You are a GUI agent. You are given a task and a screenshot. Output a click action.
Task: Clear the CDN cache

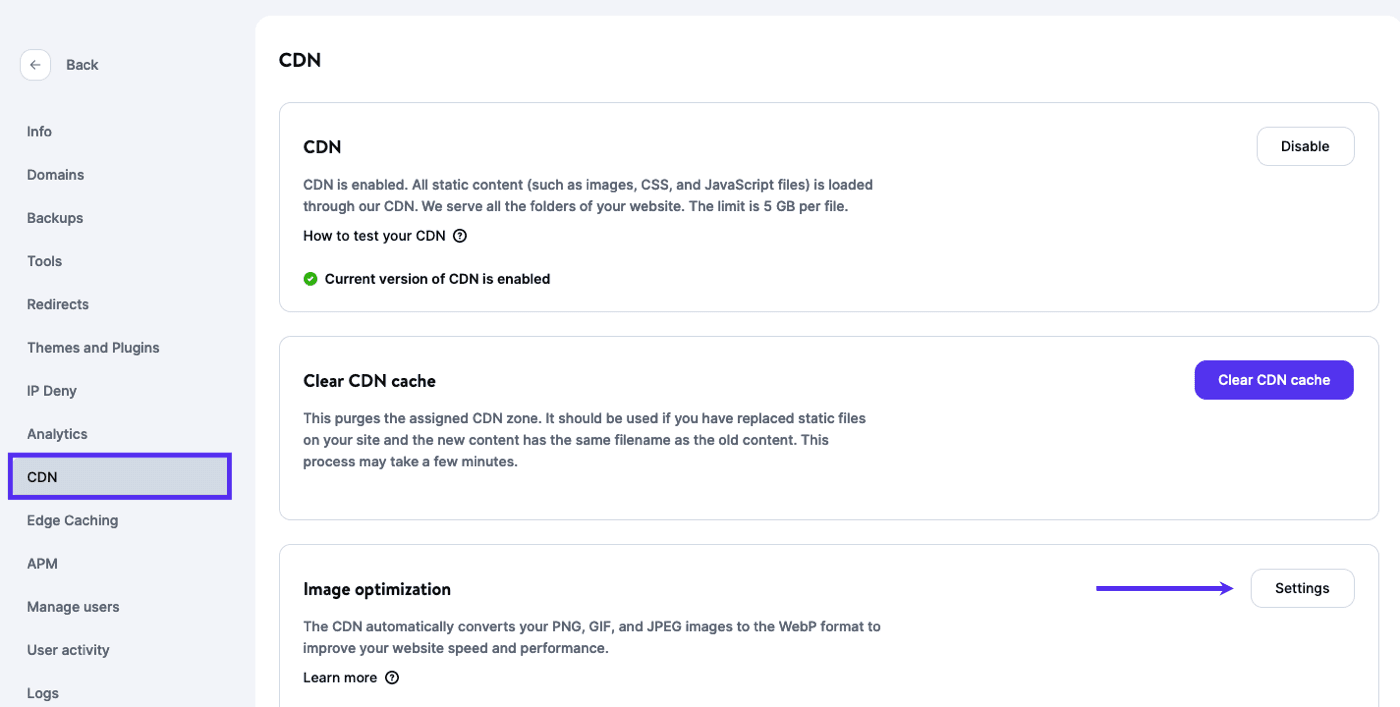pos(1274,380)
